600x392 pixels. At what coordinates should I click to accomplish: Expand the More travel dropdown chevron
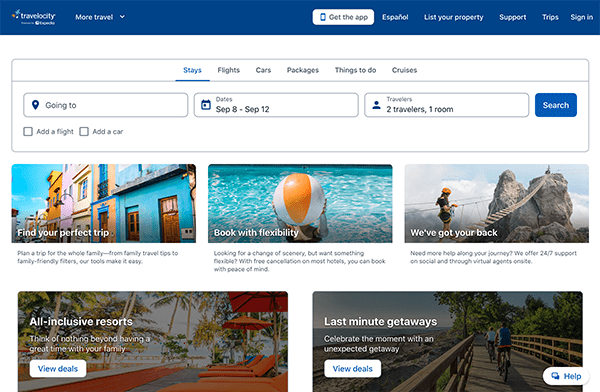(122, 17)
